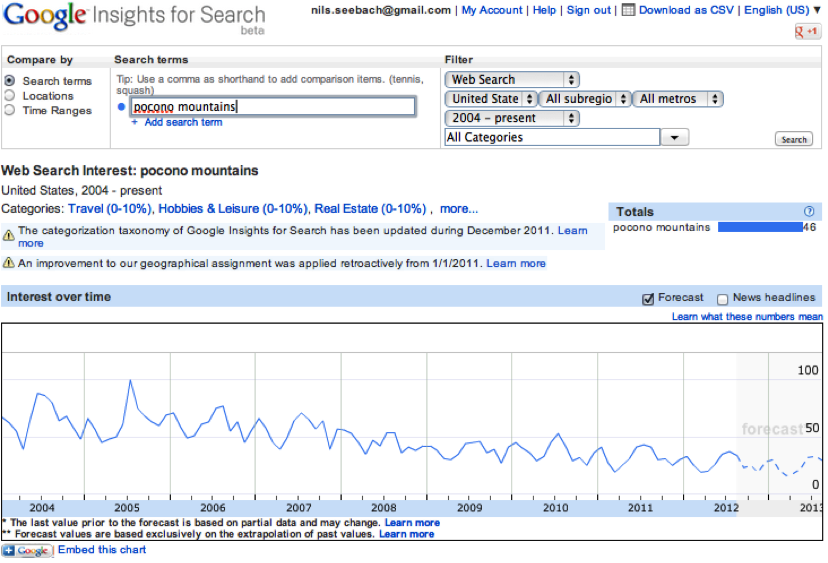
Task: Open the United States country dropdown
Action: [x=491, y=99]
